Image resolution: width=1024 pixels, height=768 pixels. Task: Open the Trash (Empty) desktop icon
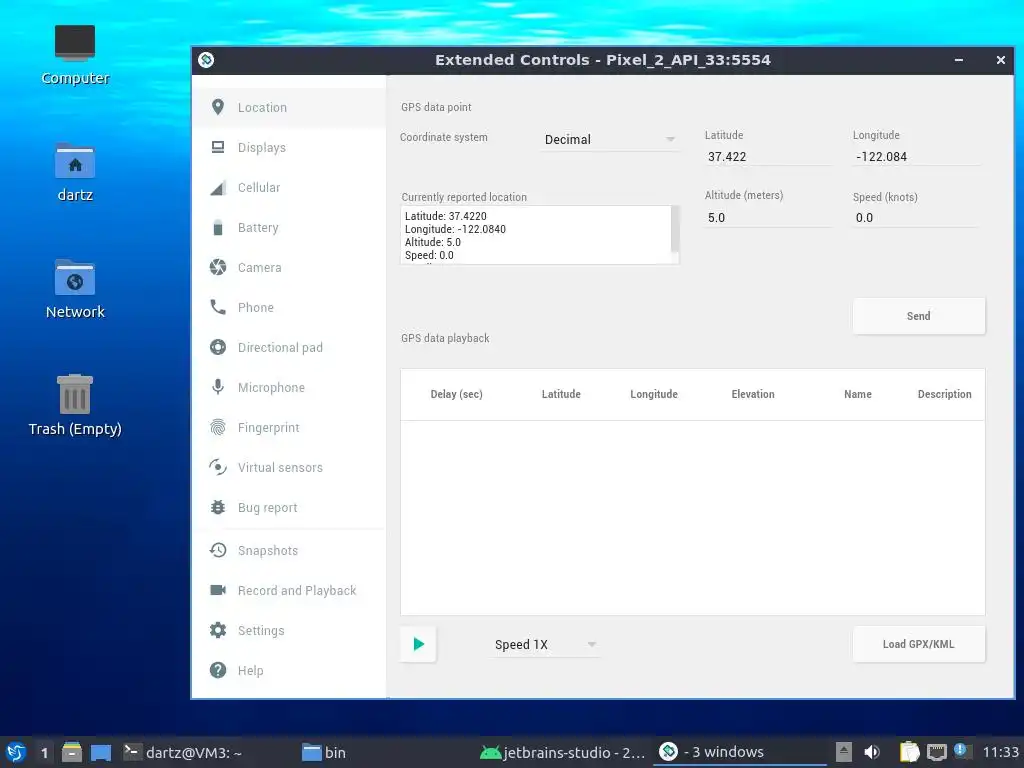75,405
